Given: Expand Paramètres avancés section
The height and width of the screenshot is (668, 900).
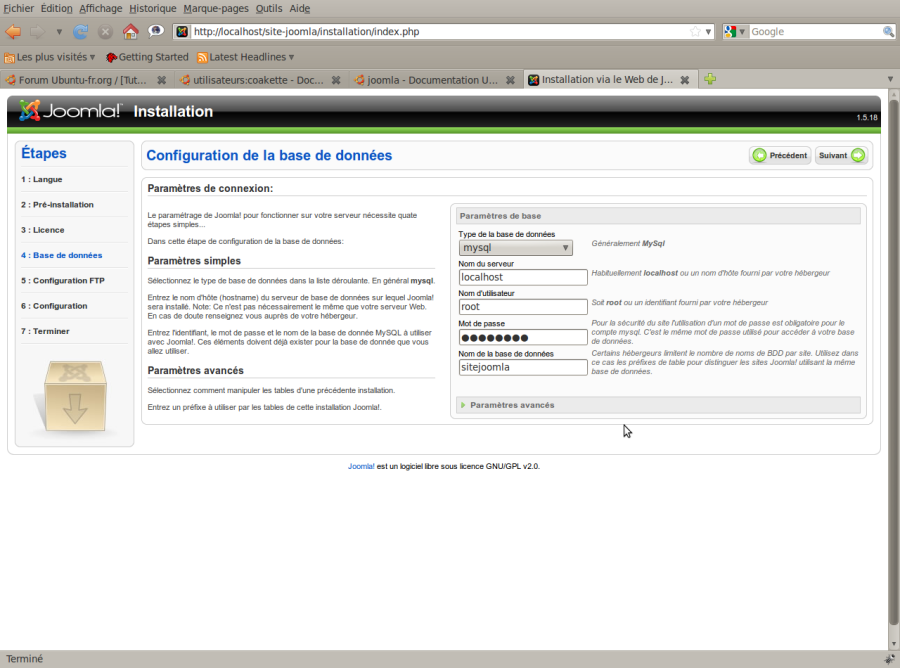Looking at the screenshot, I should click(x=658, y=405).
